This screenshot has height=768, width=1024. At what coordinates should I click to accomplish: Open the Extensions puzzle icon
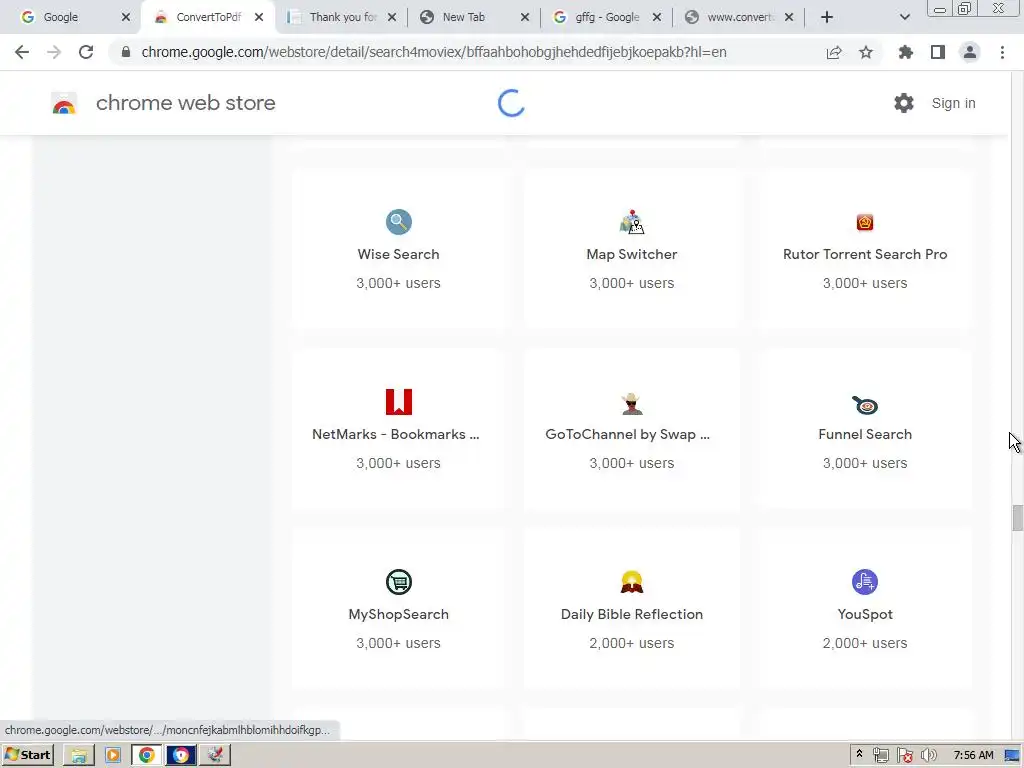click(x=906, y=52)
